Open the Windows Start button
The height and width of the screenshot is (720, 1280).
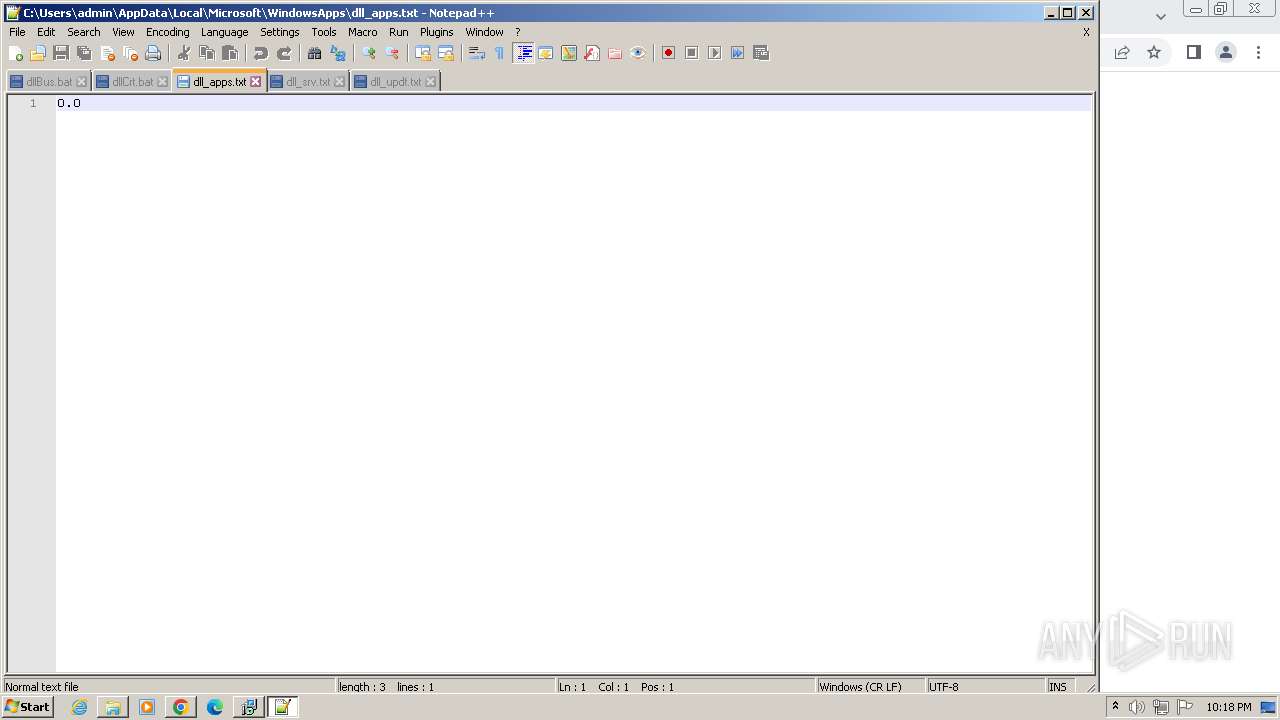click(27, 707)
